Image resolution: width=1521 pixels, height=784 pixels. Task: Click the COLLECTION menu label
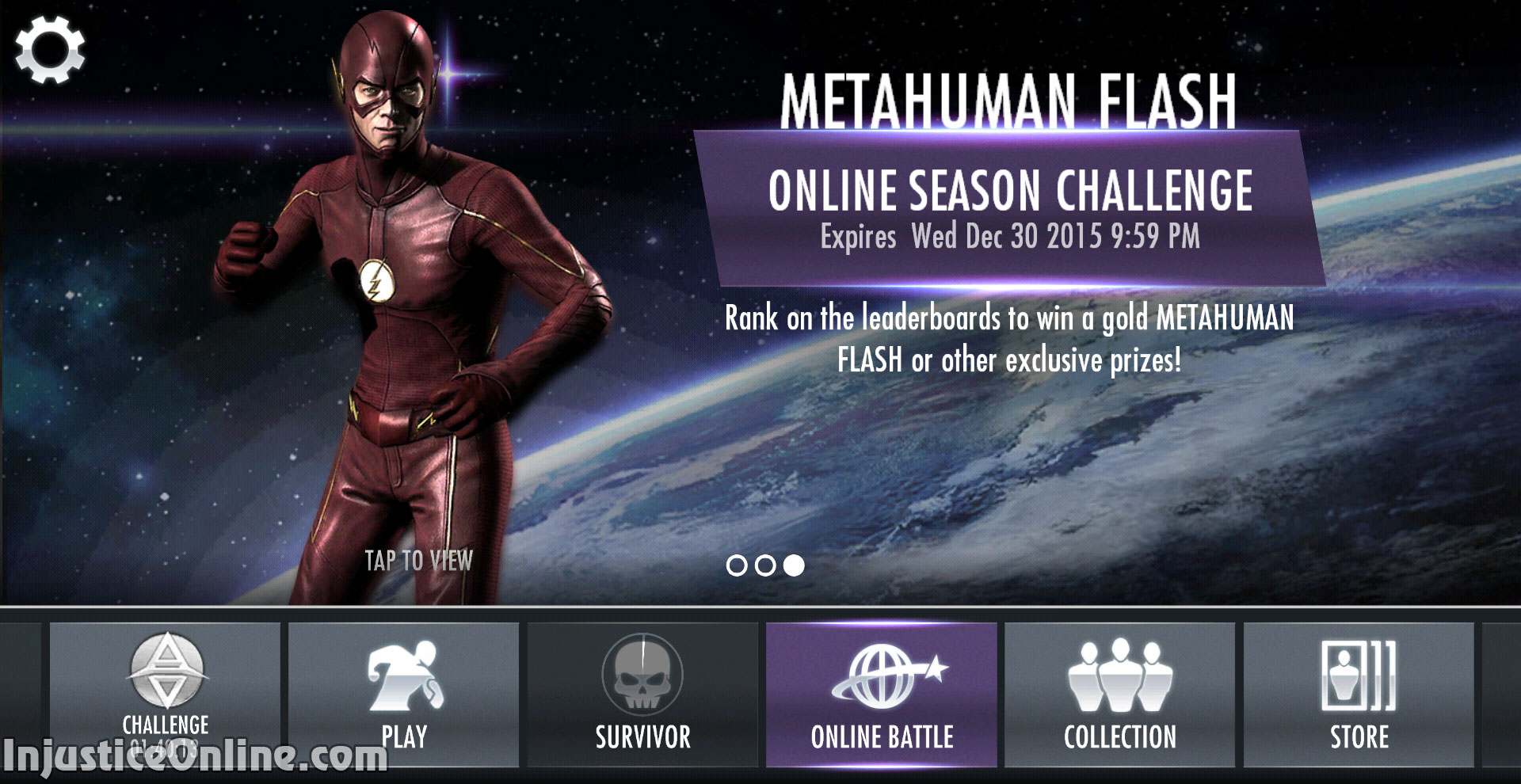(1120, 737)
